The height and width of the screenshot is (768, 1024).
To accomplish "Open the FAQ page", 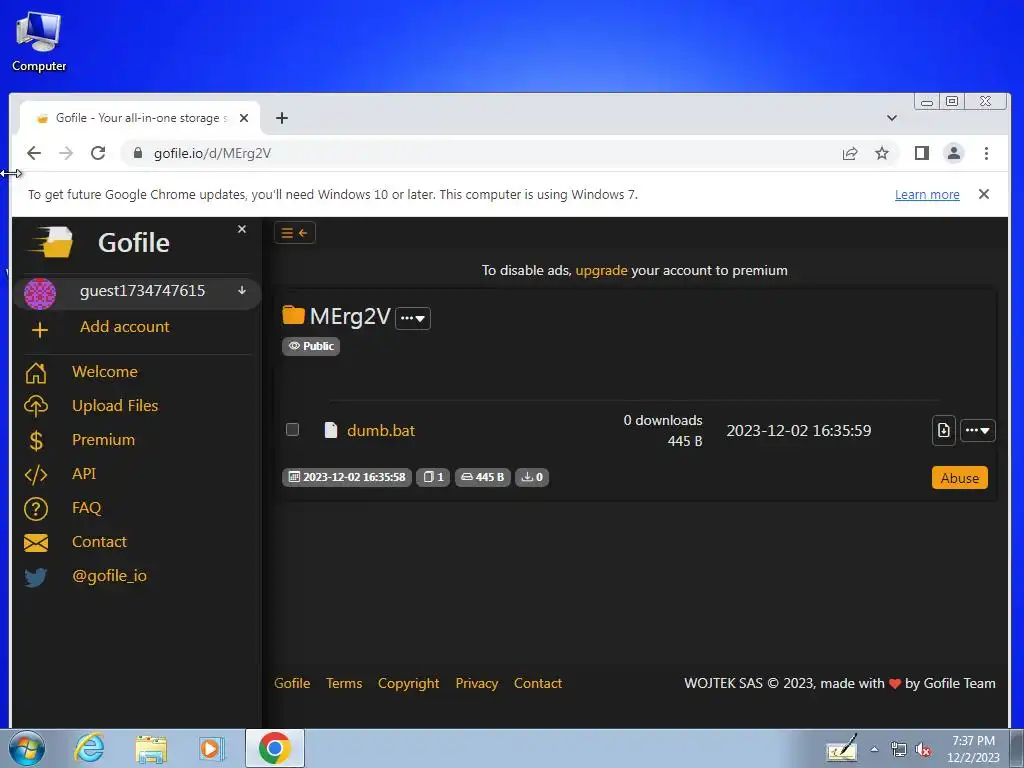I will 86,507.
